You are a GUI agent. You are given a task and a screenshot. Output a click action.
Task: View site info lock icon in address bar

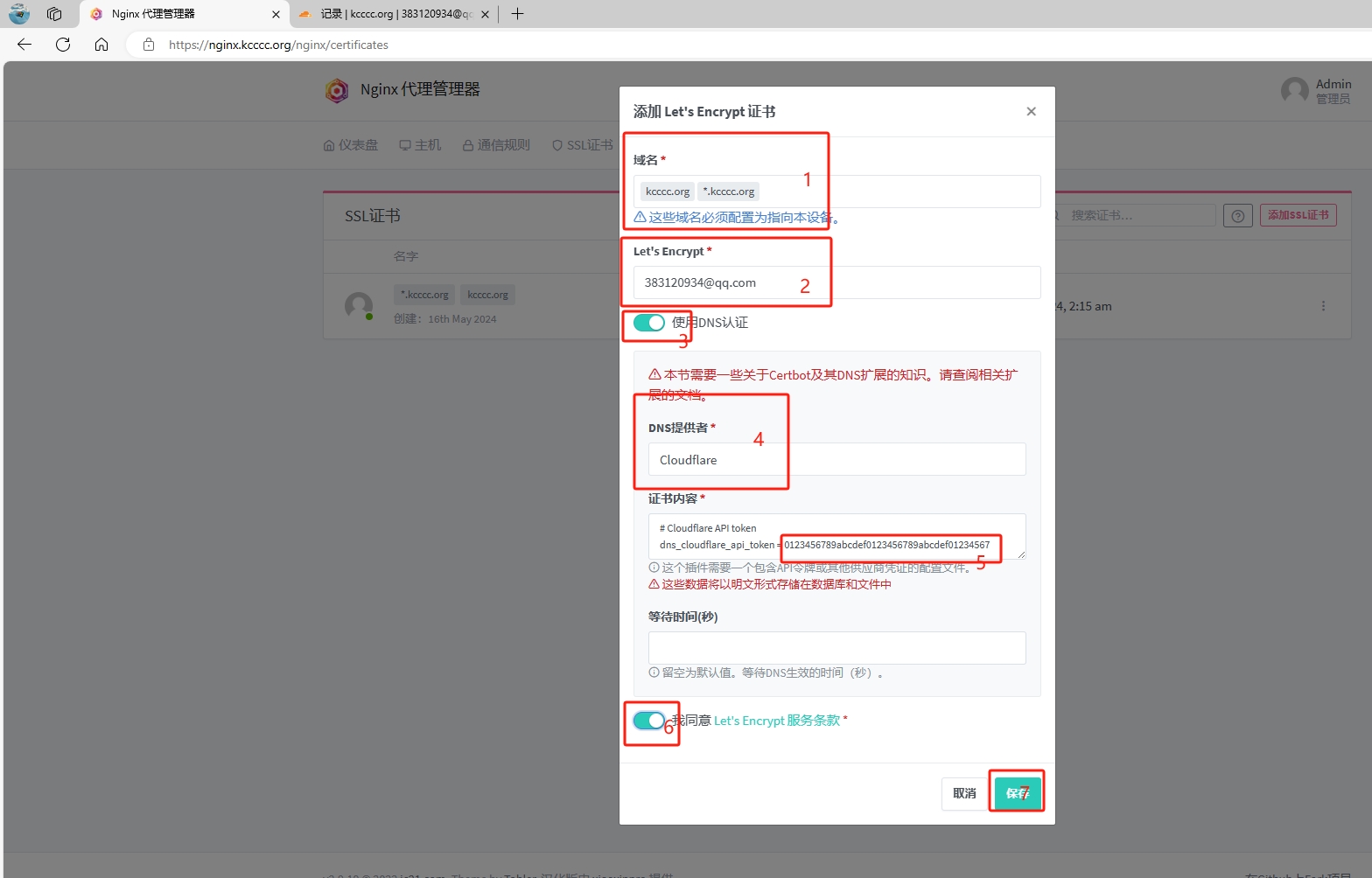tap(149, 45)
